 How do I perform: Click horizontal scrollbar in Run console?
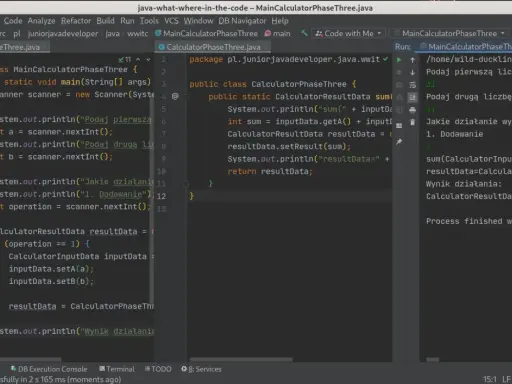pyautogui.click(x=433, y=360)
